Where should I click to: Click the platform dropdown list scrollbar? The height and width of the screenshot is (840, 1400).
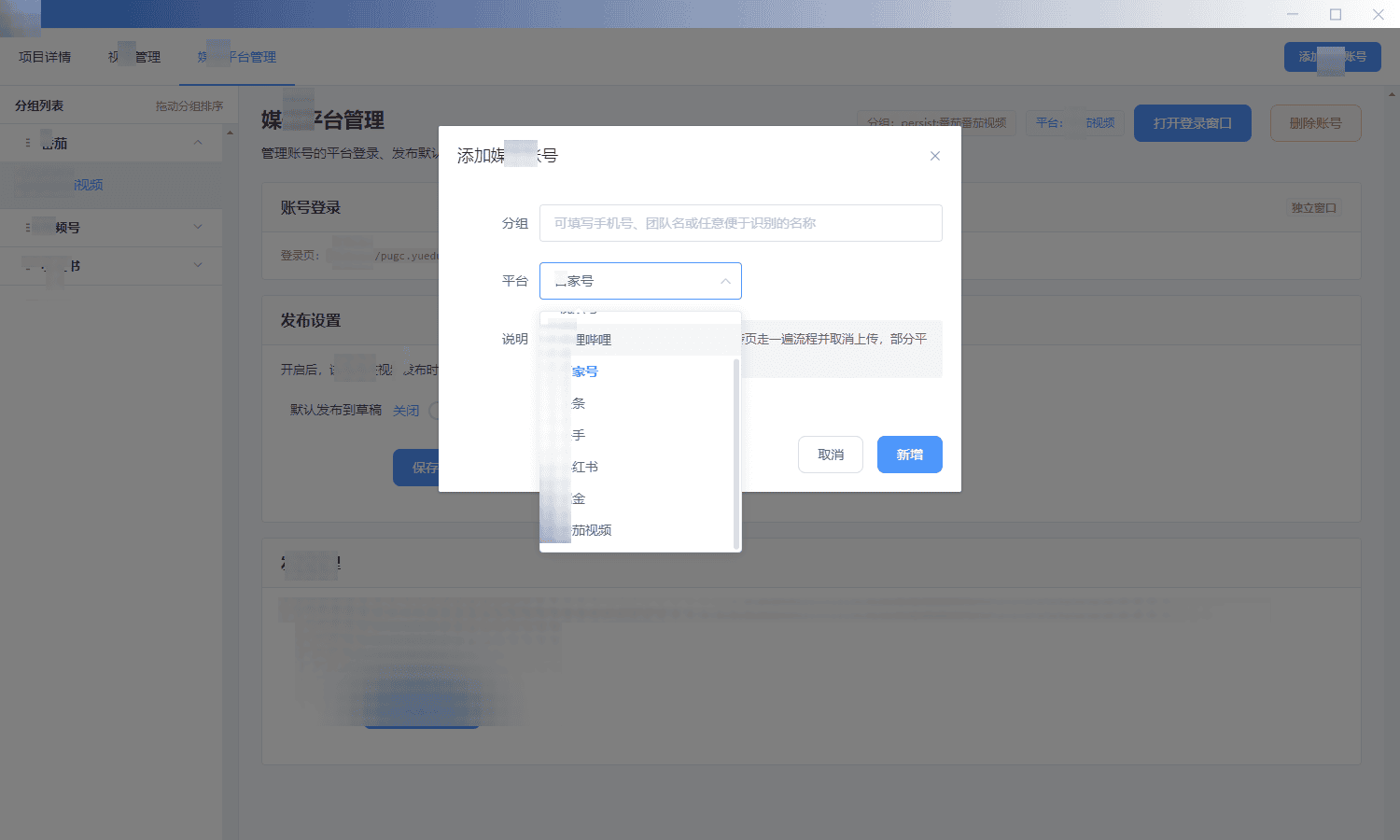[x=736, y=454]
